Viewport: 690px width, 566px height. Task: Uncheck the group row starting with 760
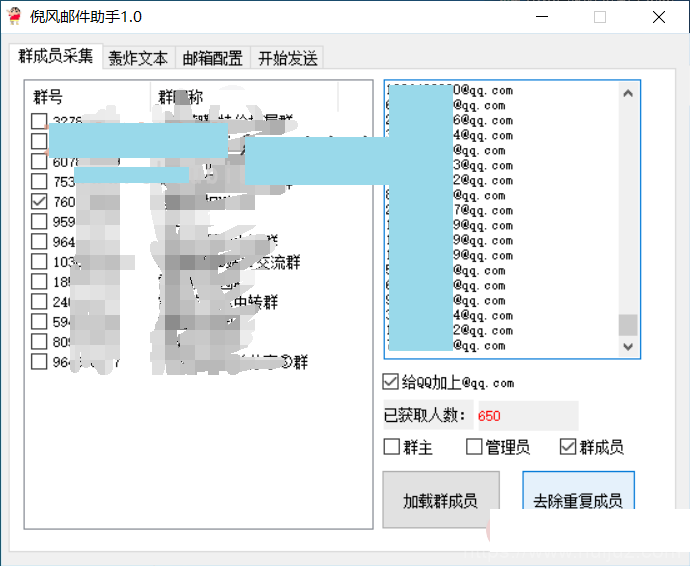click(x=39, y=202)
